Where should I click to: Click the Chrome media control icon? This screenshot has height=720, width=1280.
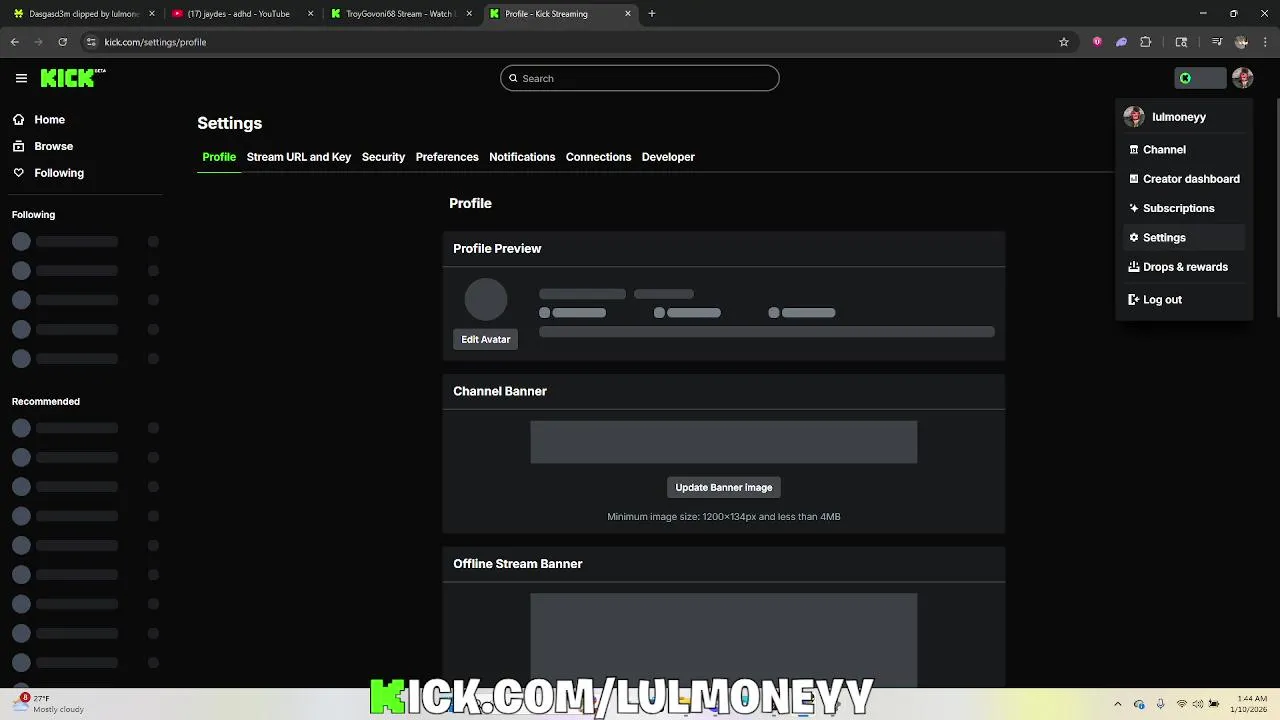click(x=1217, y=42)
